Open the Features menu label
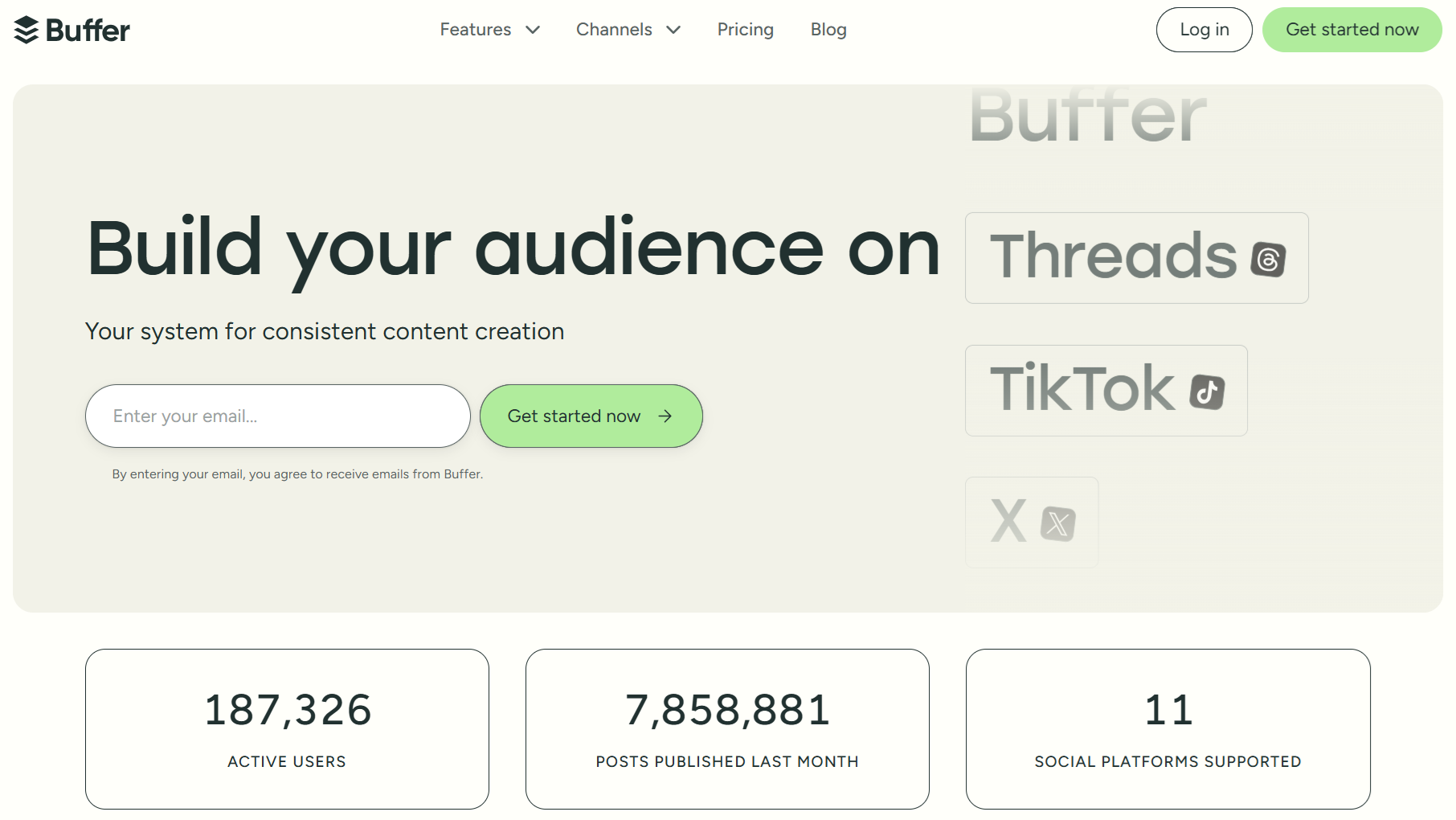 [x=476, y=30]
